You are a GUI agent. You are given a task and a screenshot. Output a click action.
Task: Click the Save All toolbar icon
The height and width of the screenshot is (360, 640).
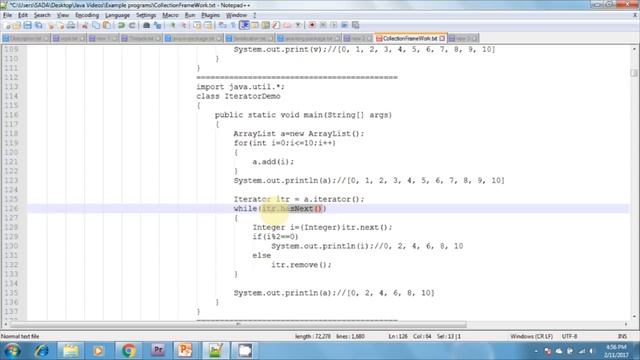coord(38,25)
